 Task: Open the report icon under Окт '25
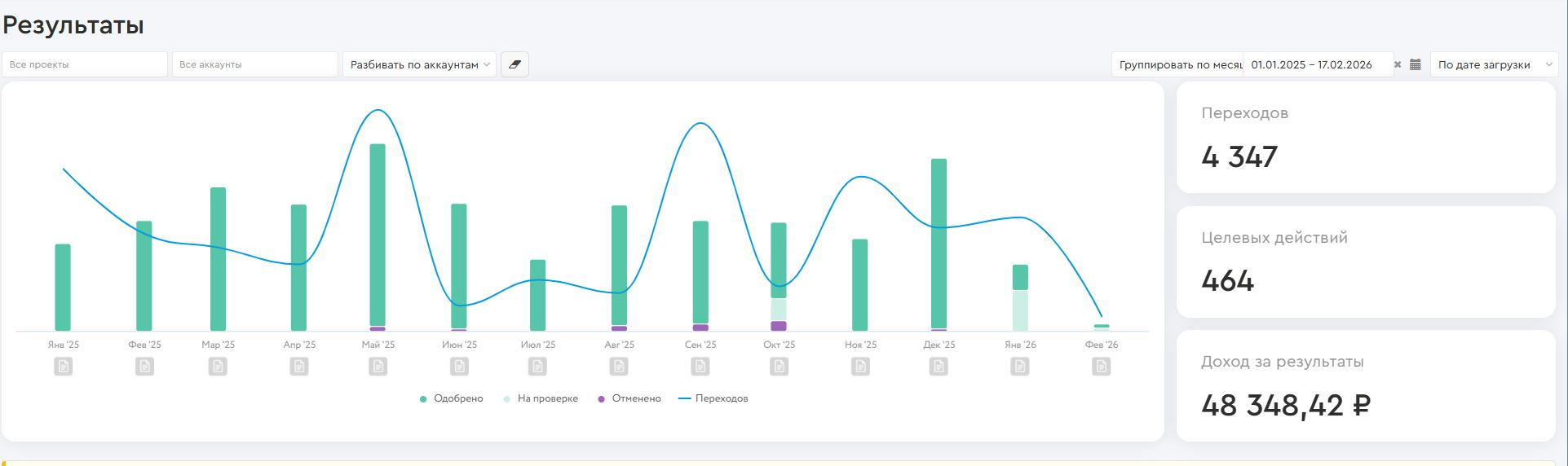pos(780,367)
